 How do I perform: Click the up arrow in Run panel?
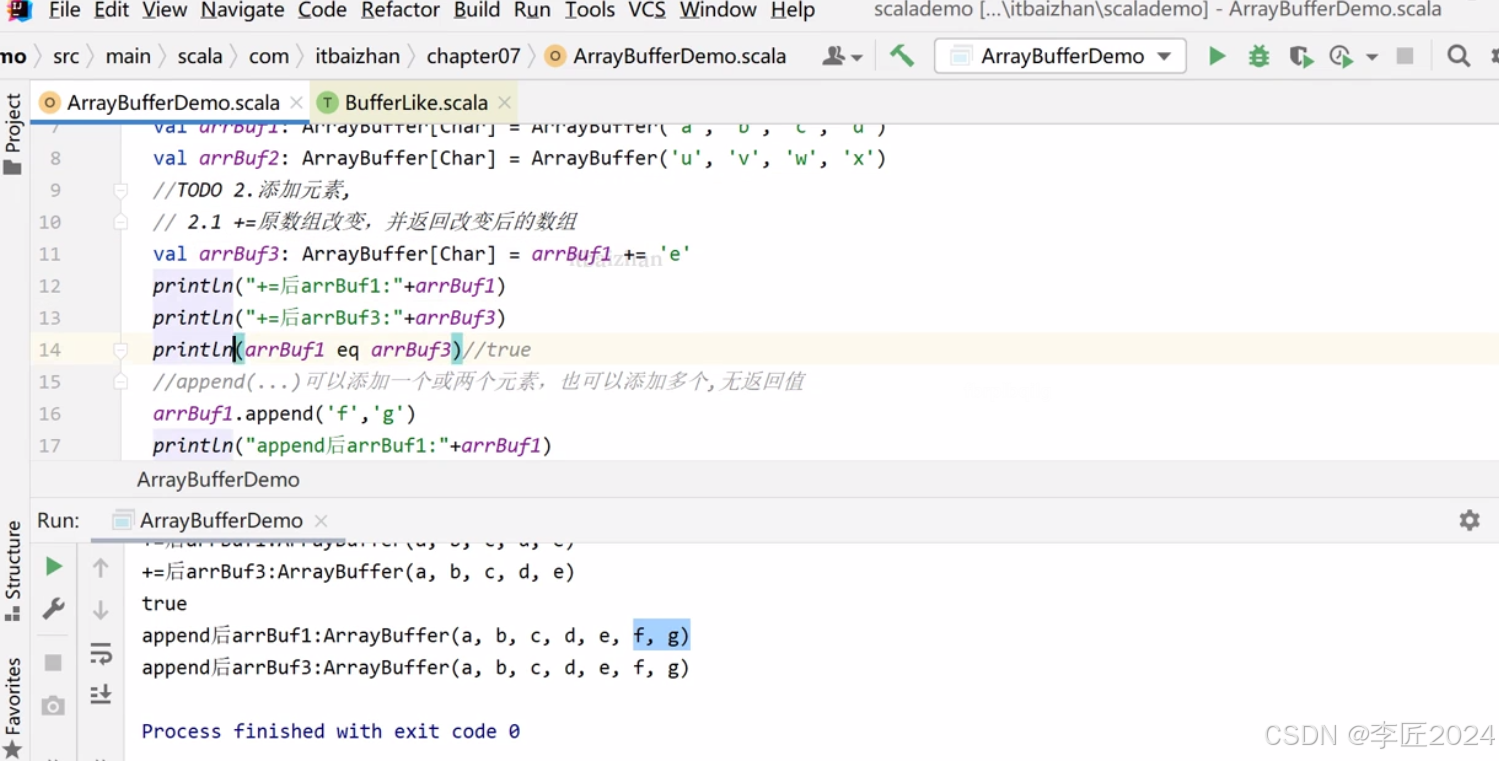100,568
